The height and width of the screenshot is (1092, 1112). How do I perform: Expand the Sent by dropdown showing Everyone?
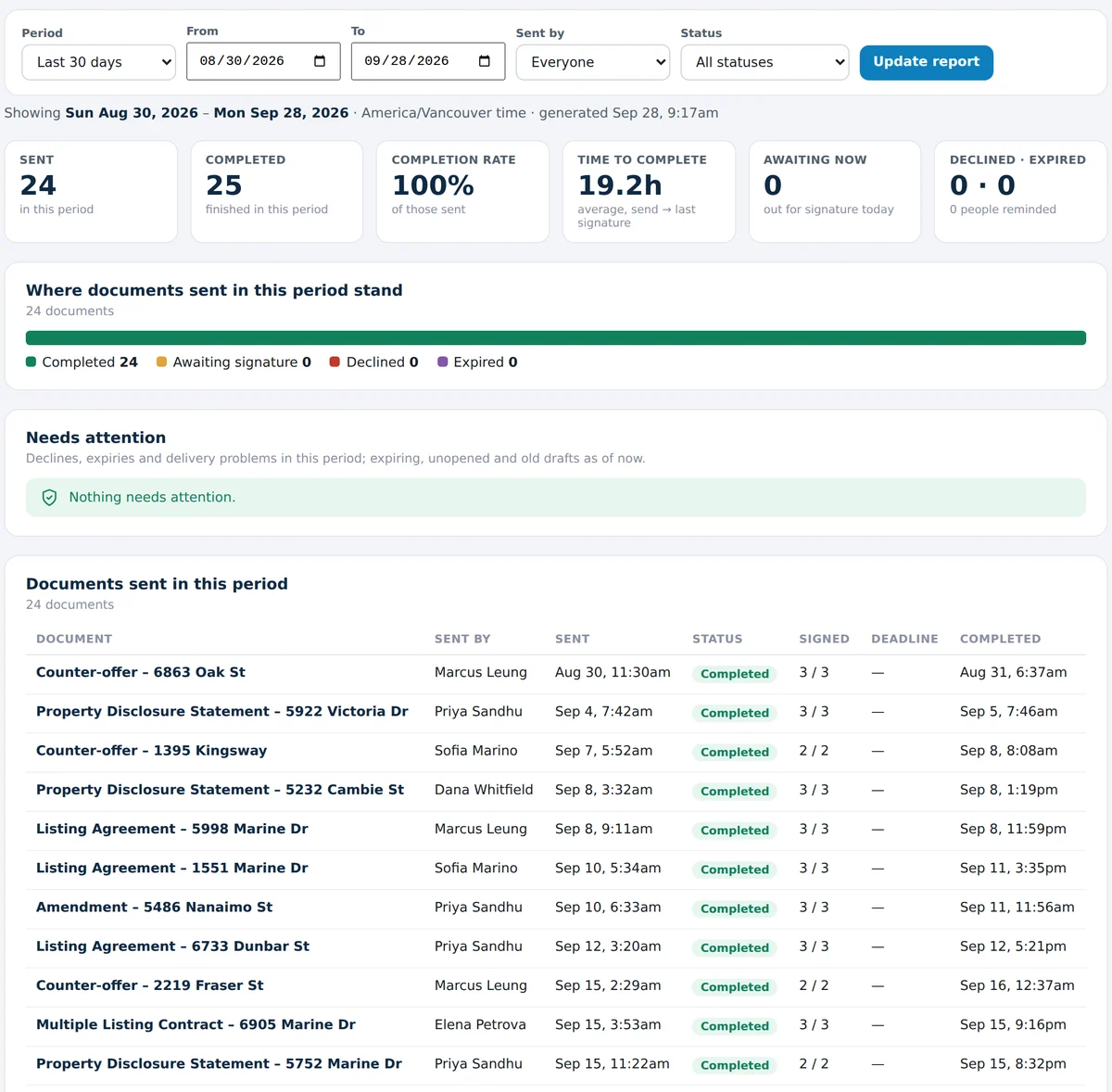[x=593, y=62]
